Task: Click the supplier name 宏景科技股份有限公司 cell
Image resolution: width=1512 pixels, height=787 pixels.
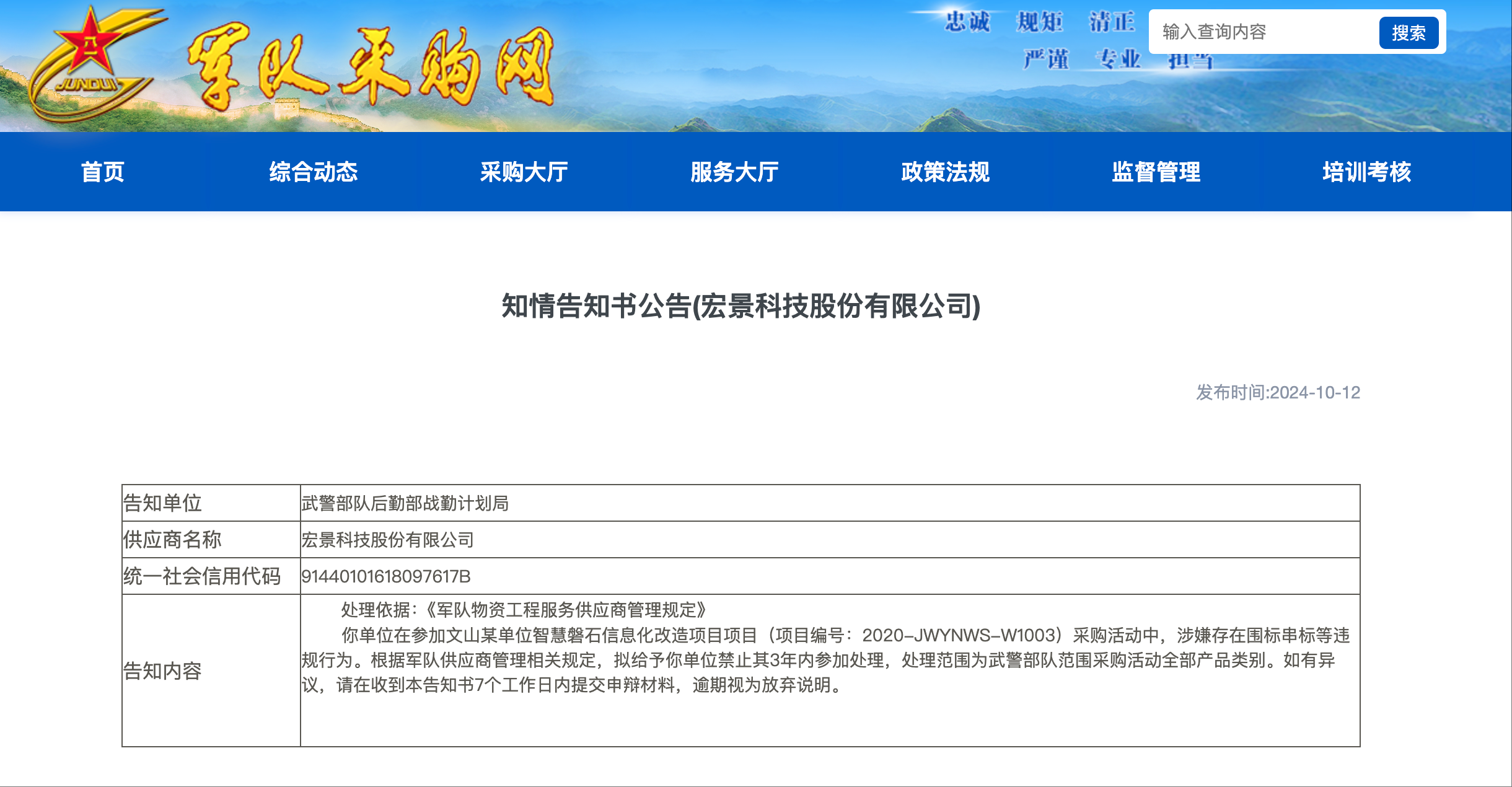Action: pyautogui.click(x=388, y=540)
